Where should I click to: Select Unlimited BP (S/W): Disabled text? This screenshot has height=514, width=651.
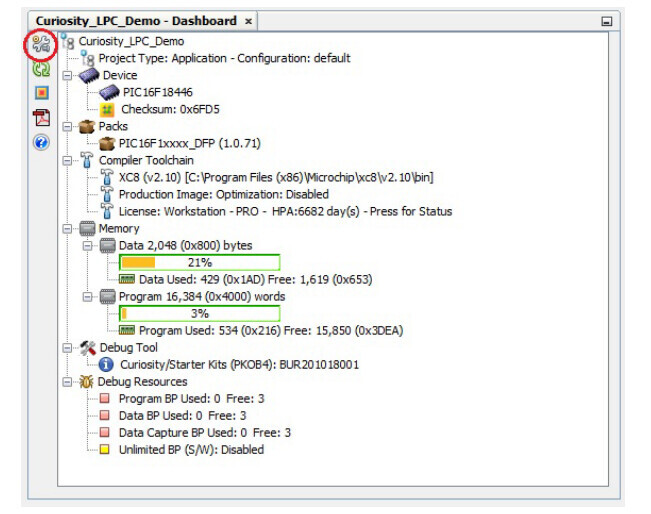191,450
